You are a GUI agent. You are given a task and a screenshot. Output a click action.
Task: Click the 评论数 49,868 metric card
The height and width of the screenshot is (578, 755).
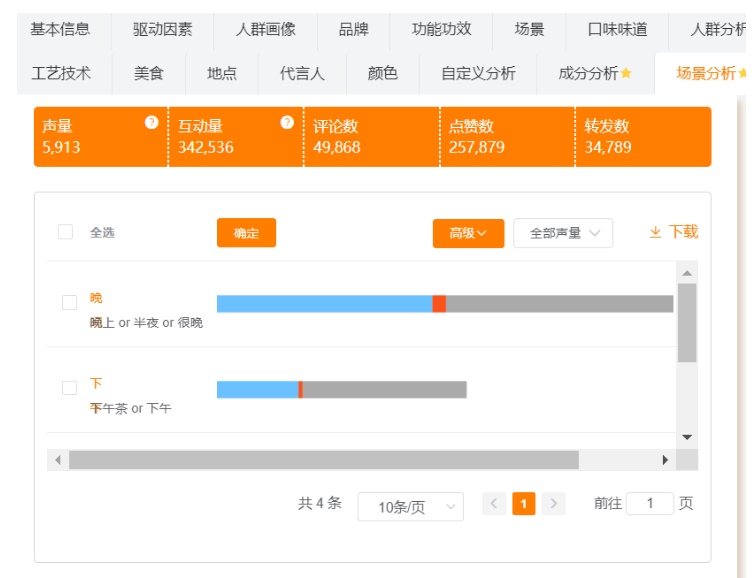pyautogui.click(x=371, y=137)
